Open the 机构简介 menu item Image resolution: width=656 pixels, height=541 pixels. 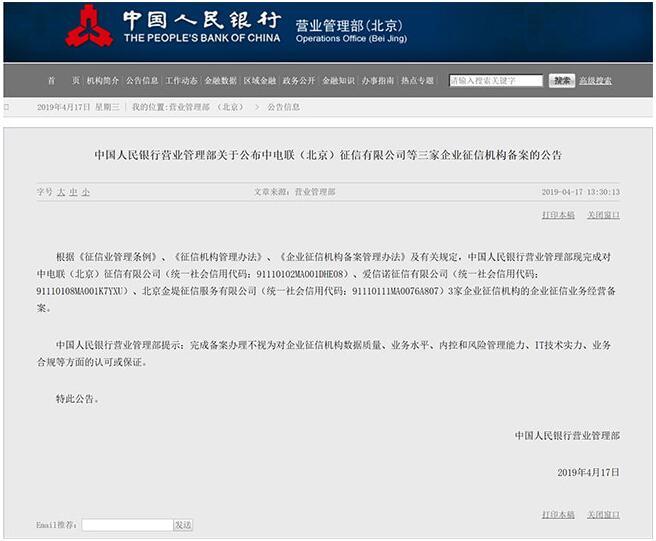(x=103, y=81)
